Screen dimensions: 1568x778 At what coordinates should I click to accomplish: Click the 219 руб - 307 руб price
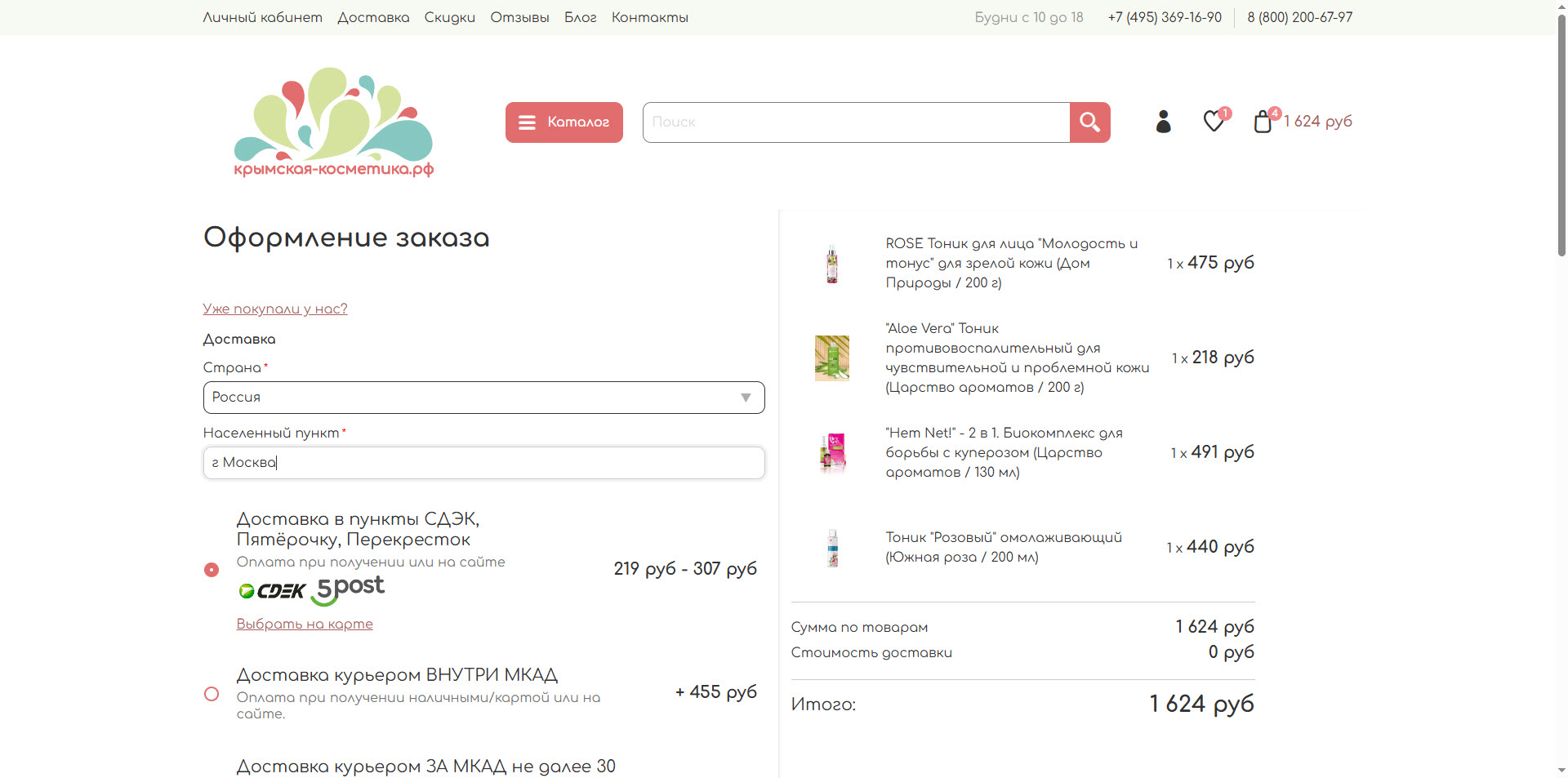click(x=685, y=569)
